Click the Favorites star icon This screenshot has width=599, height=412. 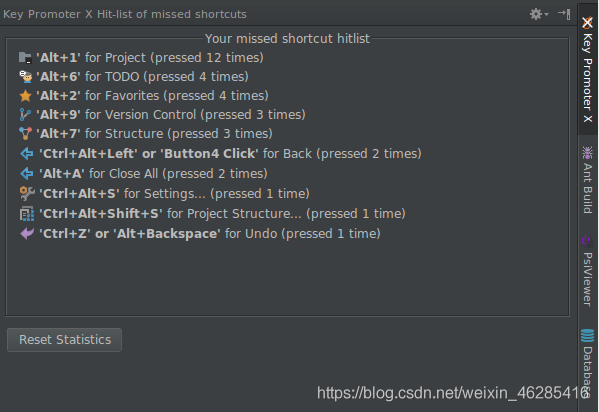pyautogui.click(x=25, y=96)
